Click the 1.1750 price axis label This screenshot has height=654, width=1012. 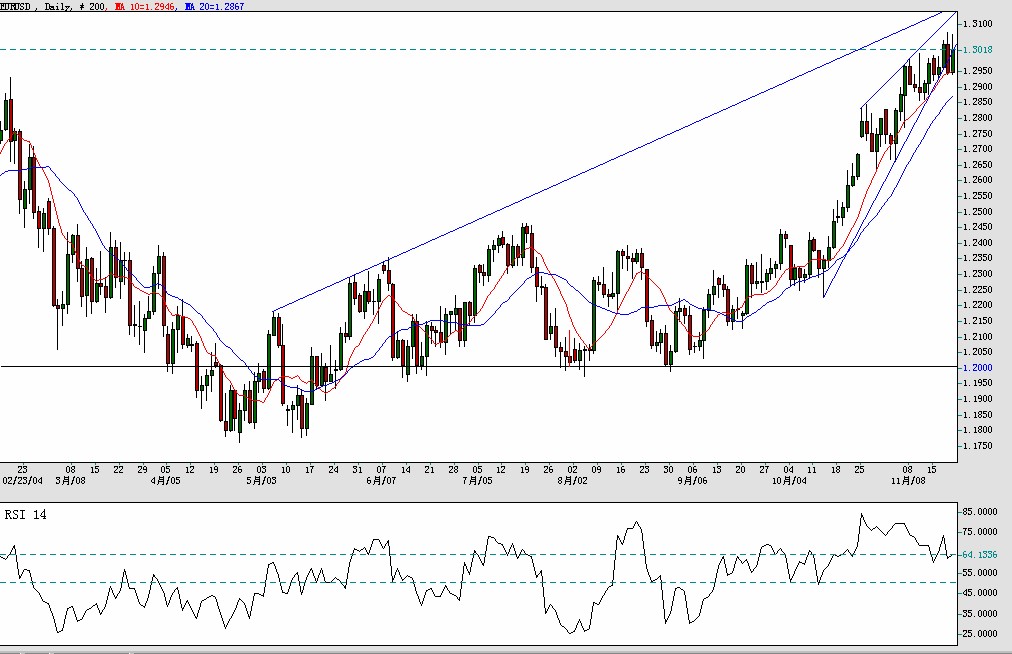[x=978, y=445]
